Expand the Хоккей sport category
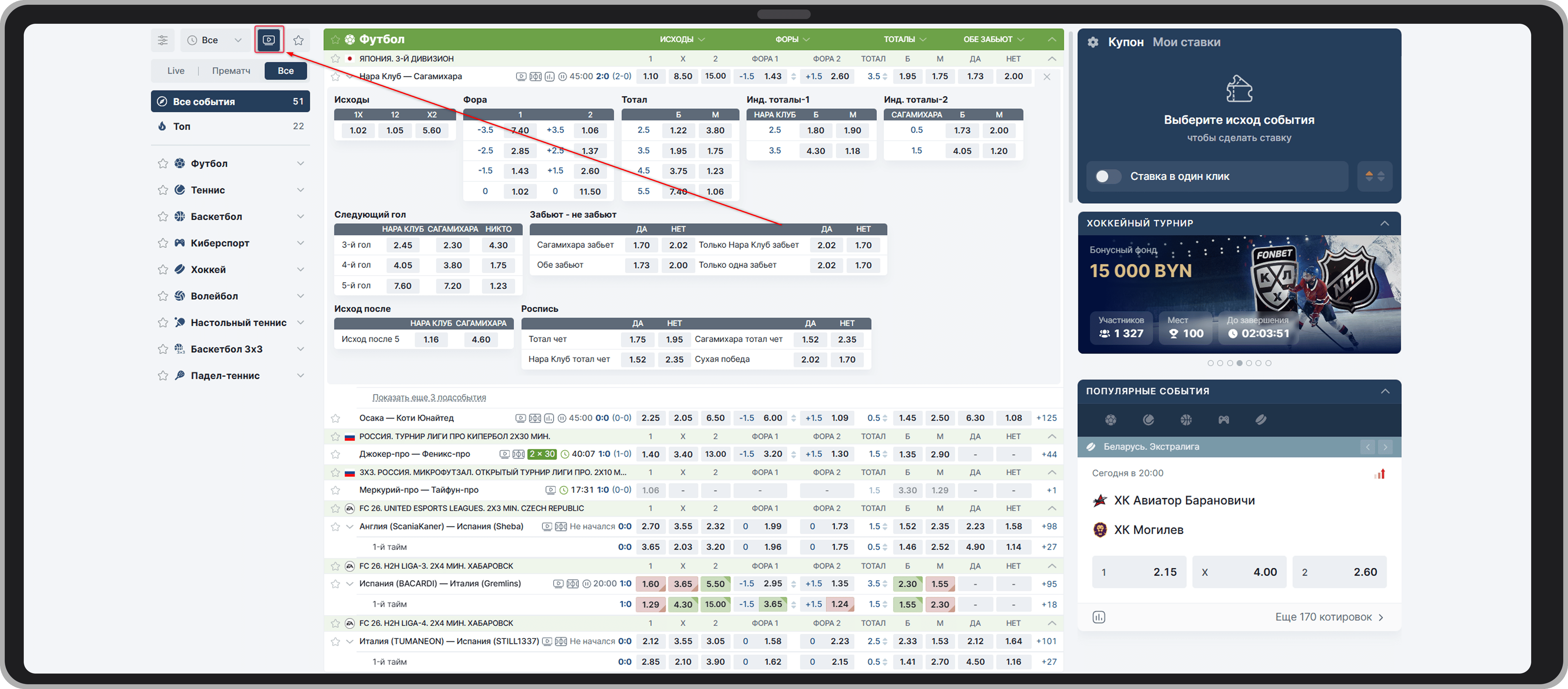The image size is (1568, 689). [x=300, y=269]
